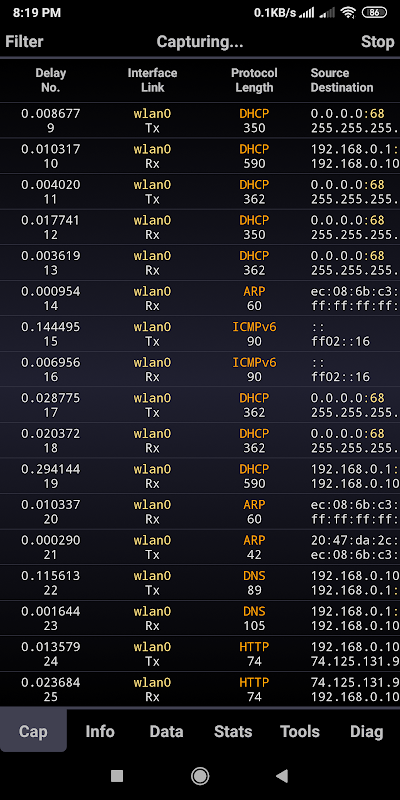Tap source 20:47:da:2c of packet 21
This screenshot has width=400, height=800.
tap(355, 540)
